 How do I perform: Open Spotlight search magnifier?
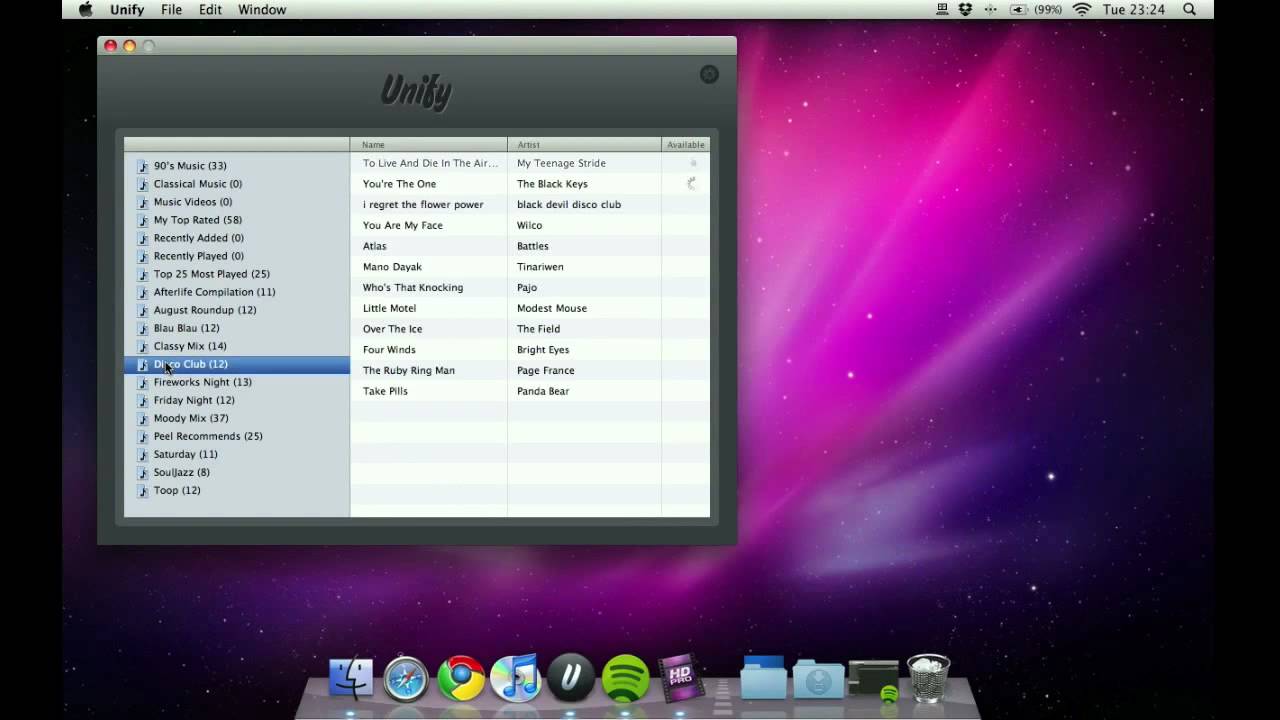[x=1189, y=9]
